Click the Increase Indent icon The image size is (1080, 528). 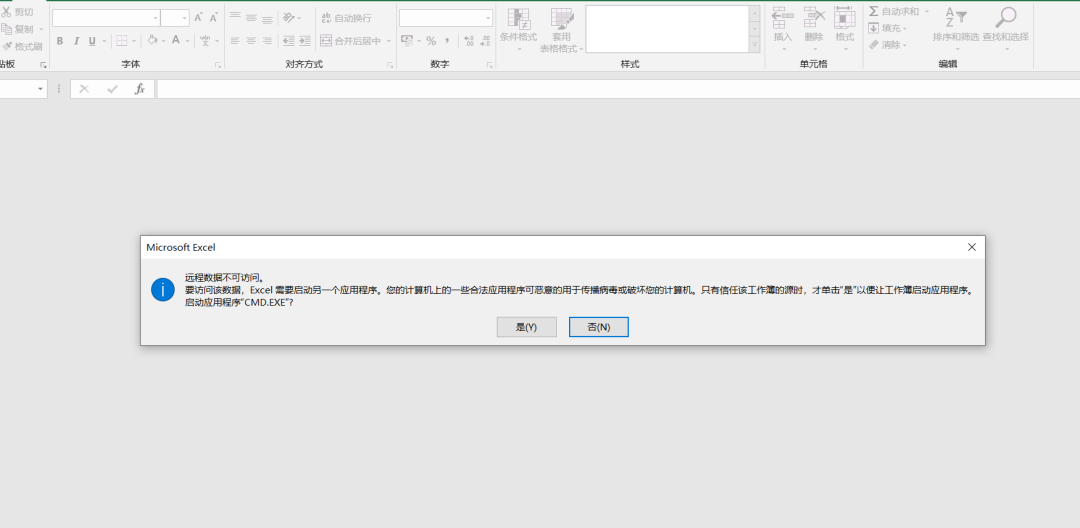[x=304, y=41]
